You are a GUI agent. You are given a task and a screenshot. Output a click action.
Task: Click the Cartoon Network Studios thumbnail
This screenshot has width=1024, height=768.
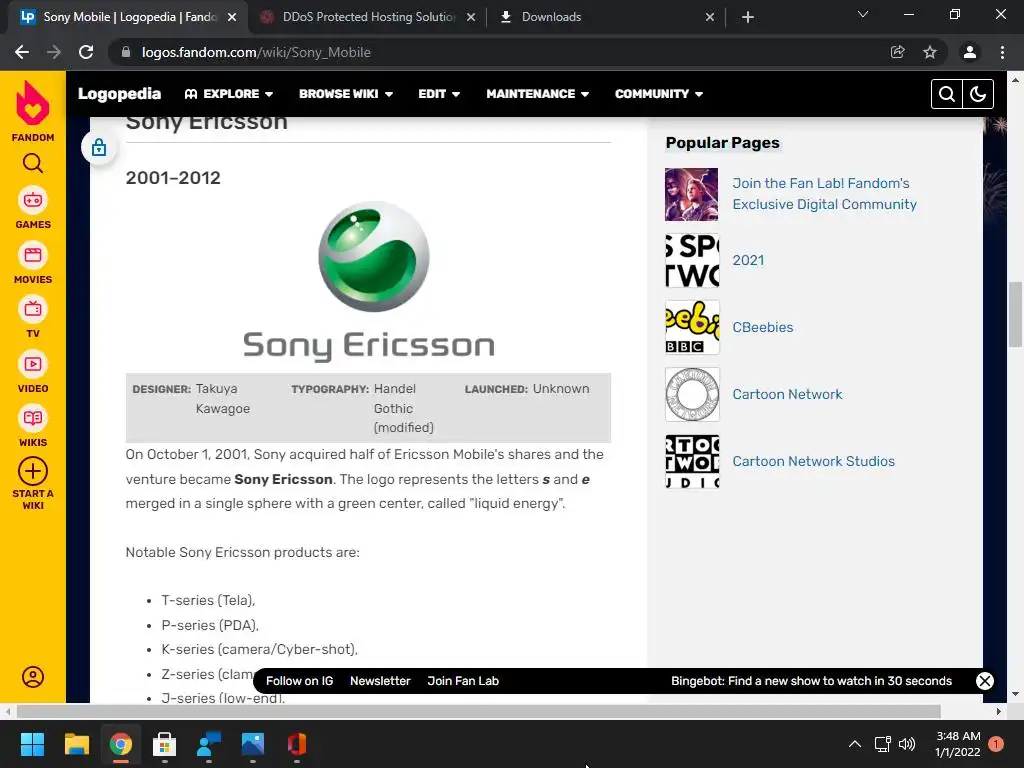click(692, 461)
